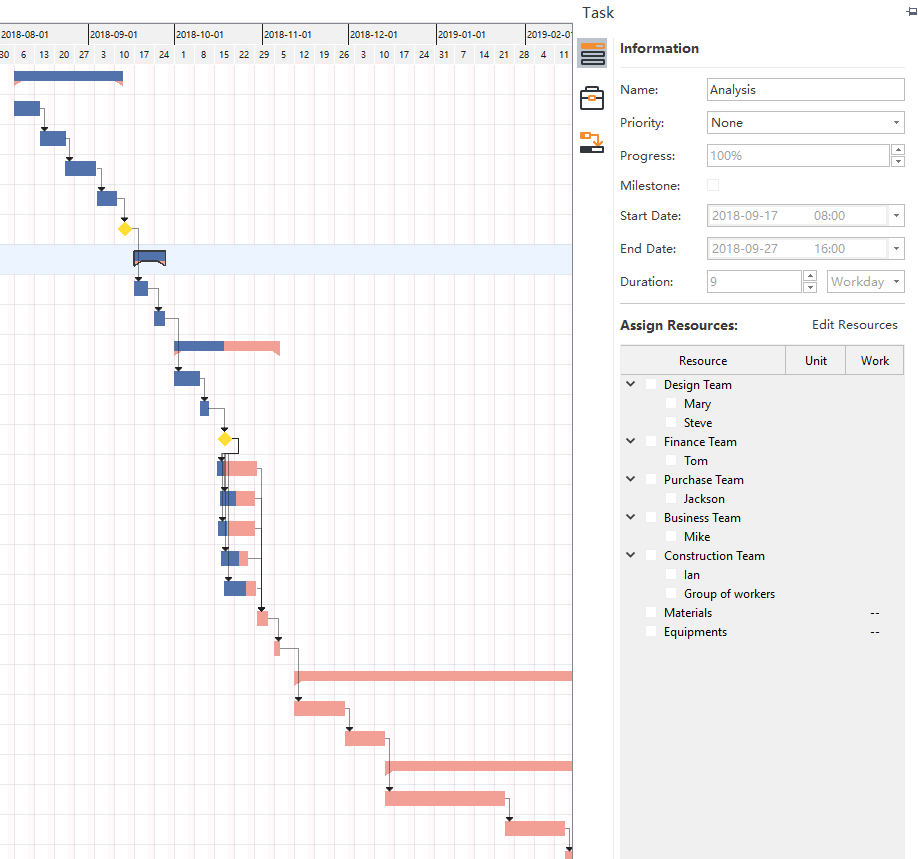Select the Mary resource name
Viewport: 918px width, 859px height.
[697, 404]
